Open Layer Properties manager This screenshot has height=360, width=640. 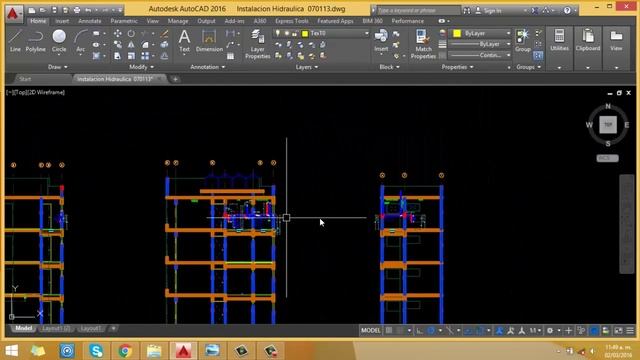click(258, 44)
